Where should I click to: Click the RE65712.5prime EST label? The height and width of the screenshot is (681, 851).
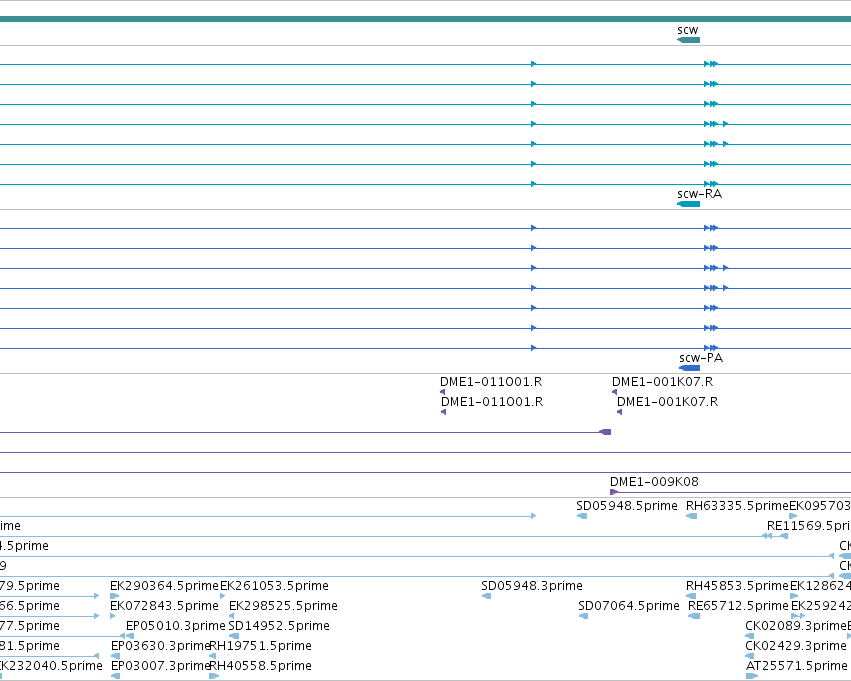coord(738,606)
